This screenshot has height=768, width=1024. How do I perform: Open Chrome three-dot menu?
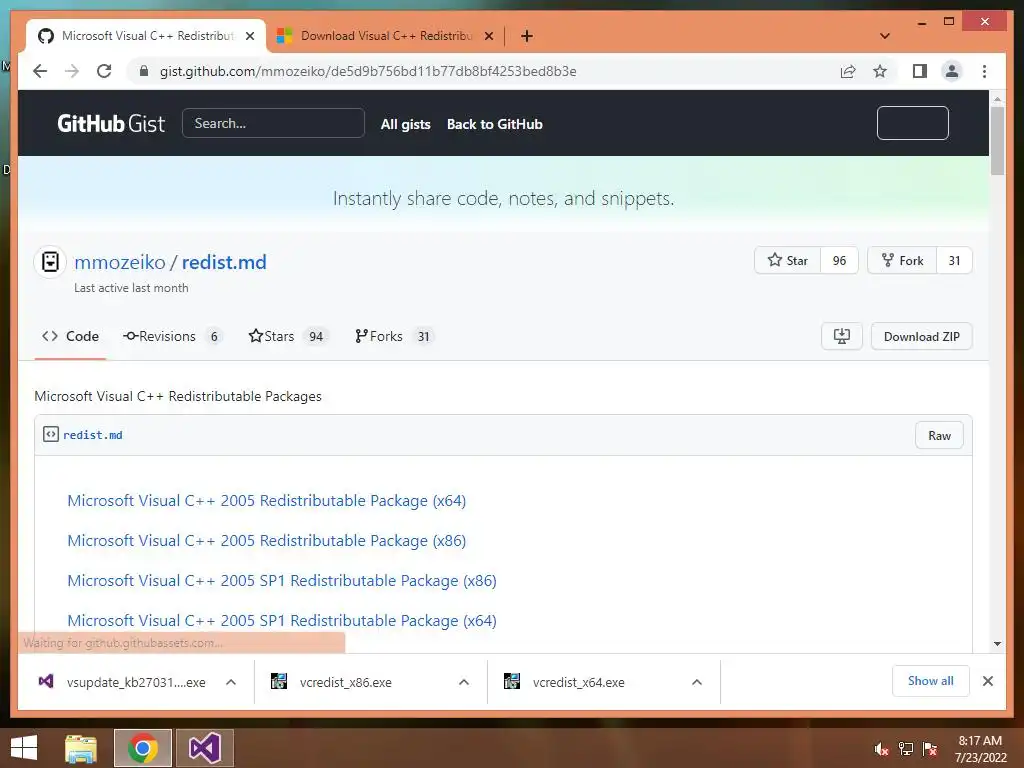pos(984,71)
